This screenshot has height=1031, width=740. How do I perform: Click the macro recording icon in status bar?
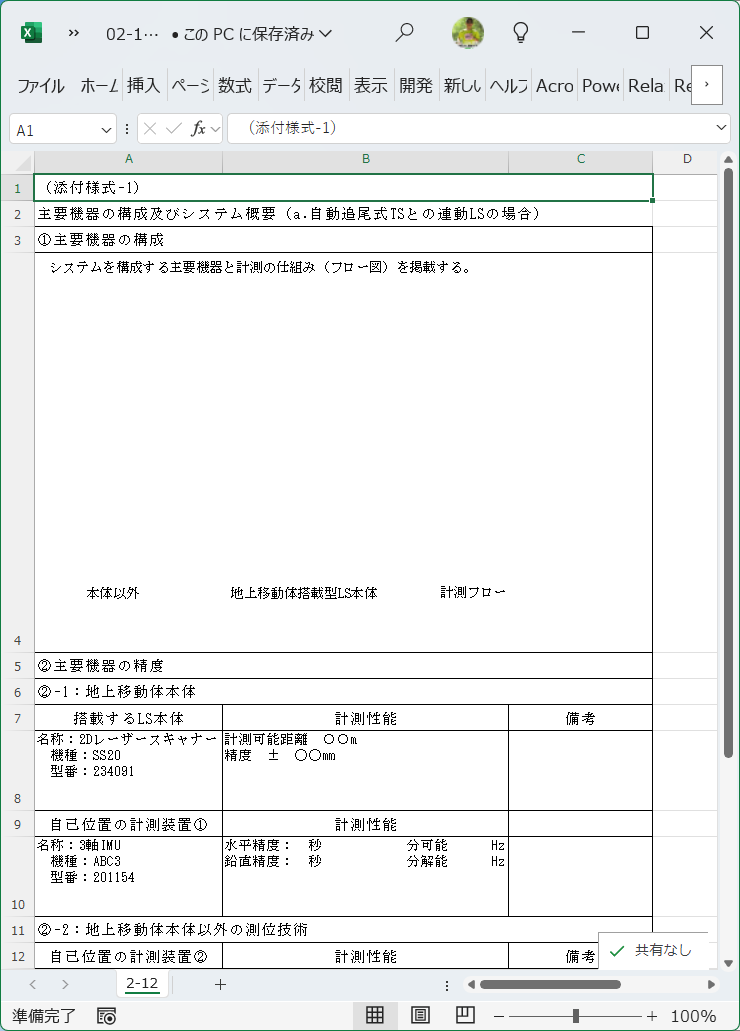(107, 1016)
